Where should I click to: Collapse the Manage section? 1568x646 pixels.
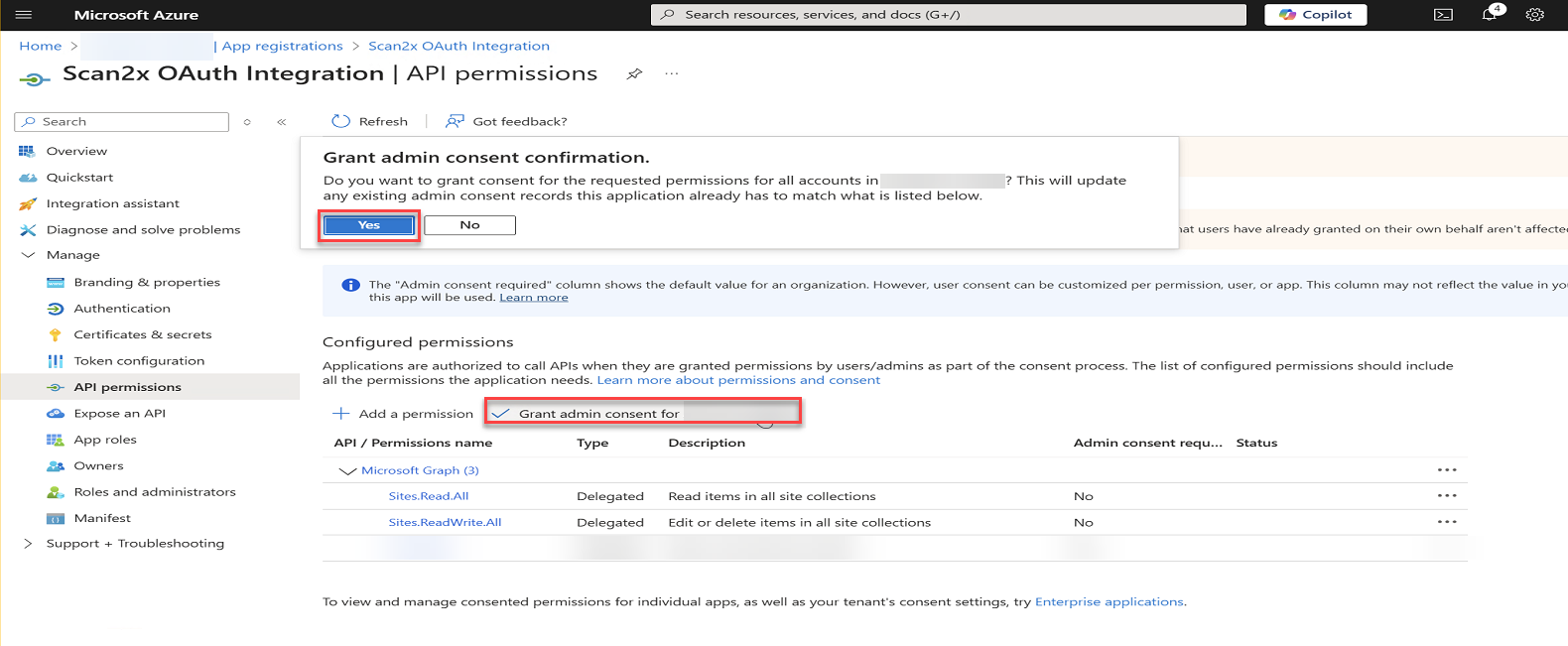(28, 255)
